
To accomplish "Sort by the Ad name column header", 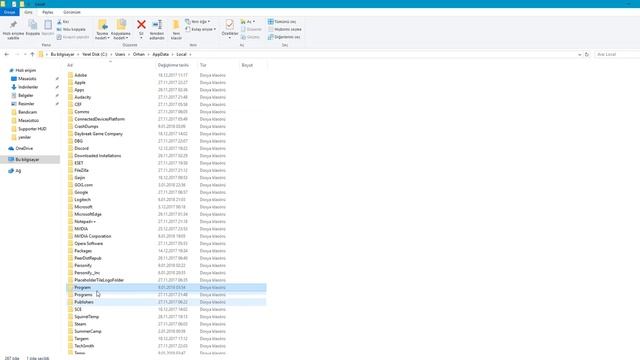I will (x=110, y=65).
